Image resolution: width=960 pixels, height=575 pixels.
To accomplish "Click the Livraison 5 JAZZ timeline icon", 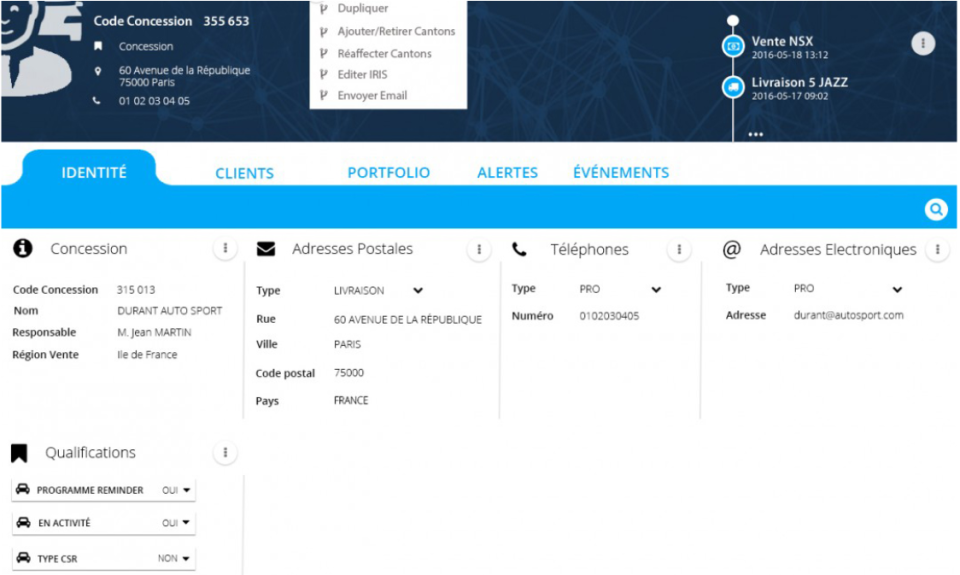I will coord(733,87).
